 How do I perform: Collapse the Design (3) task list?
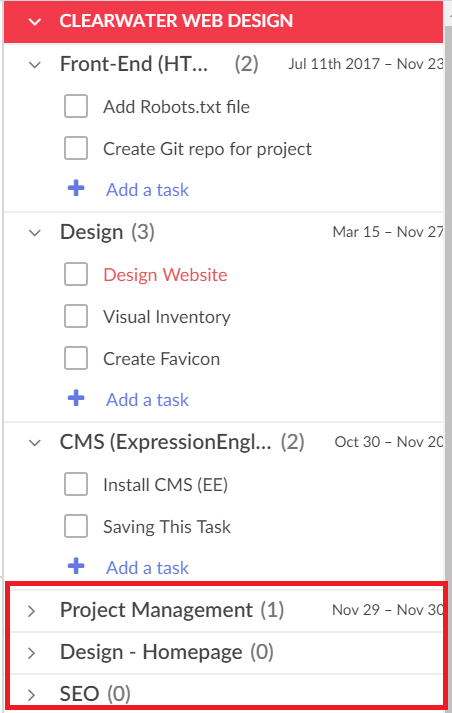[x=35, y=233]
